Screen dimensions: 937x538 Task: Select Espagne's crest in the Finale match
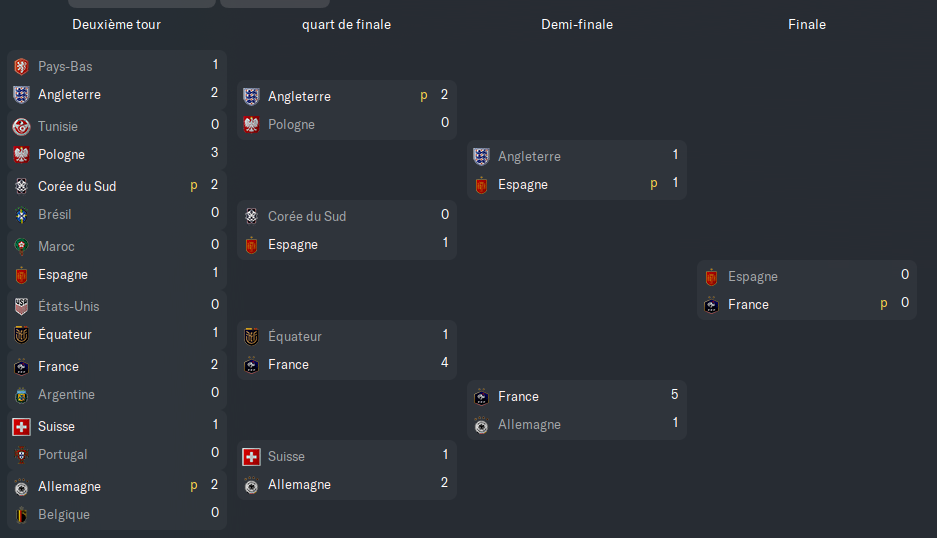711,276
